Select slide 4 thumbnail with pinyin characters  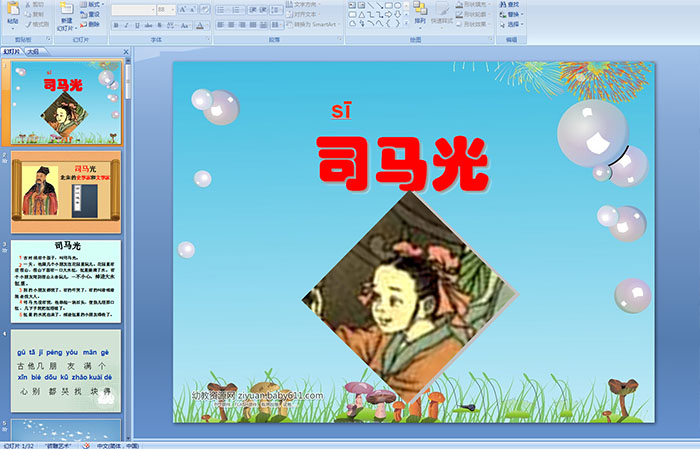coord(66,371)
